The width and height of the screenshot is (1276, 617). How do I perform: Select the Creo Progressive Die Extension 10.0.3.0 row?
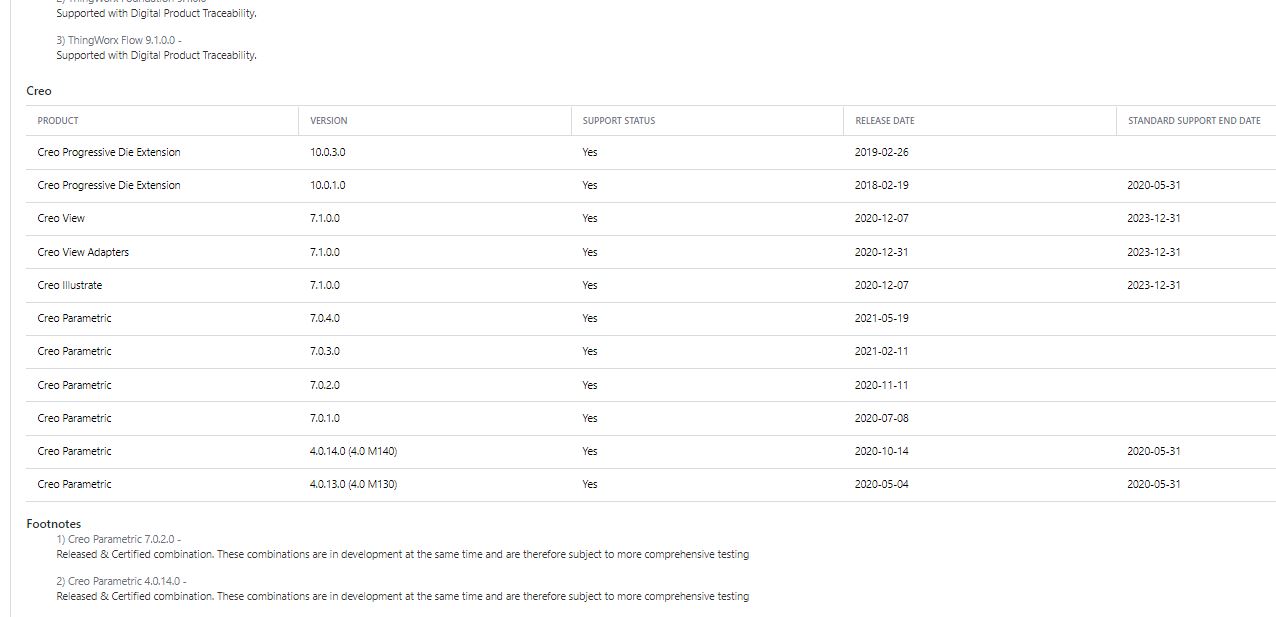pyautogui.click(x=108, y=152)
